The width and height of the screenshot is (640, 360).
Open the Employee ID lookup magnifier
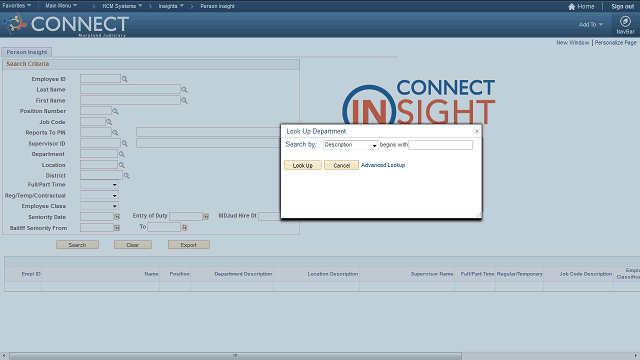(125, 79)
